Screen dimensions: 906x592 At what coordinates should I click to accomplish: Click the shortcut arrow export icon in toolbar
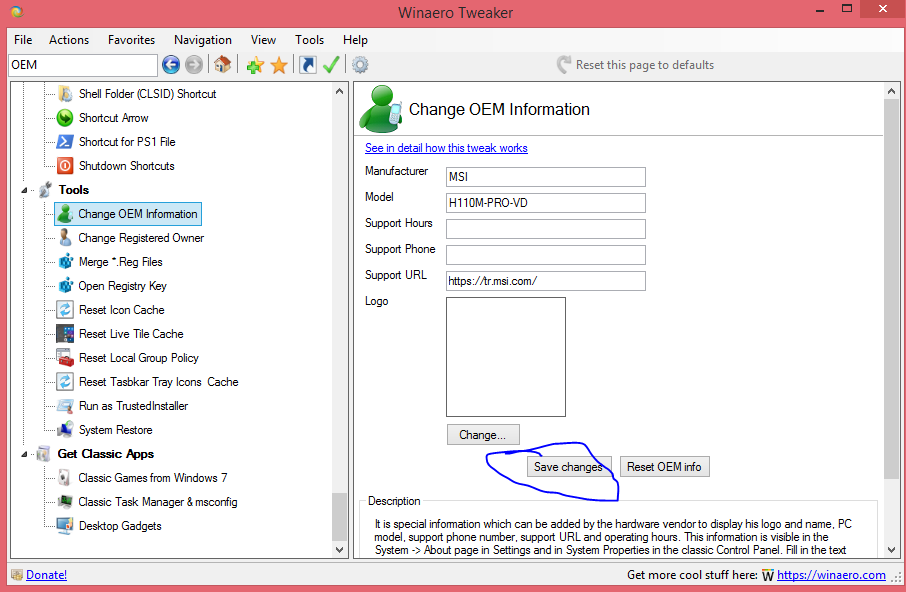(x=308, y=65)
